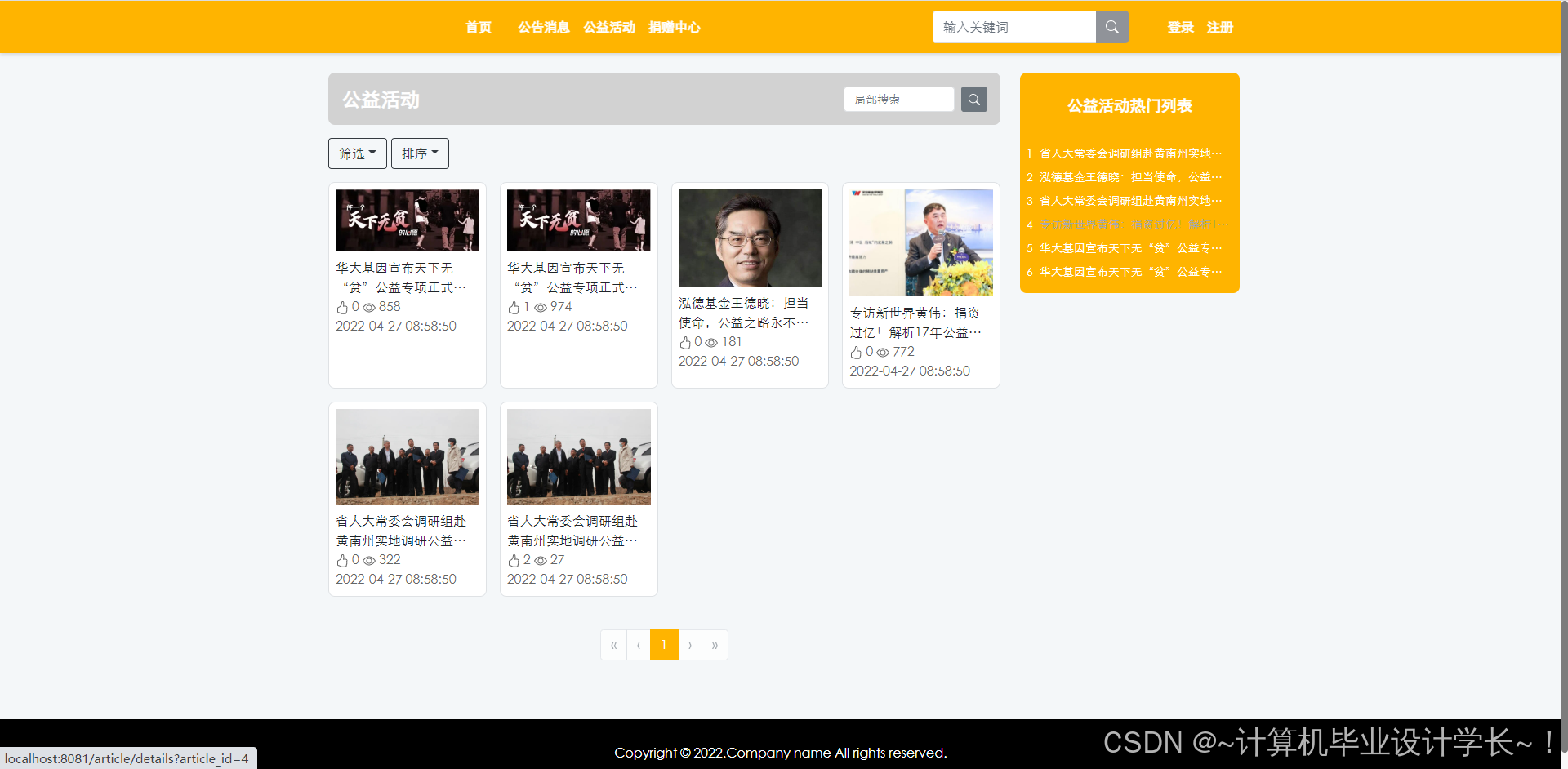Go to previous page with ‹ button
Screen dimensions: 1568x769
639,645
